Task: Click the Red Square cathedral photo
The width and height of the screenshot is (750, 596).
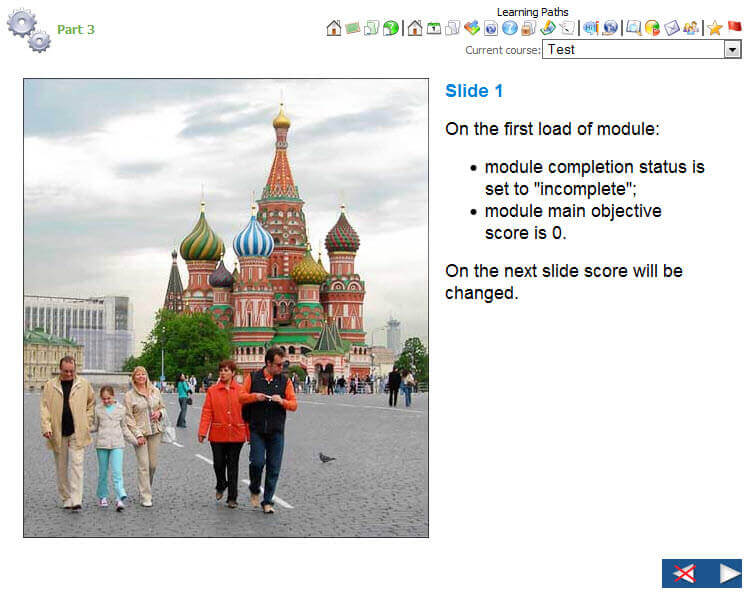Action: [x=226, y=308]
